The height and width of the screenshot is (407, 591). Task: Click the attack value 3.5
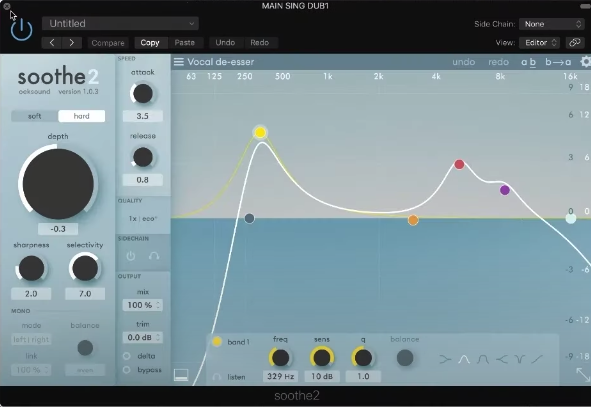point(142,116)
